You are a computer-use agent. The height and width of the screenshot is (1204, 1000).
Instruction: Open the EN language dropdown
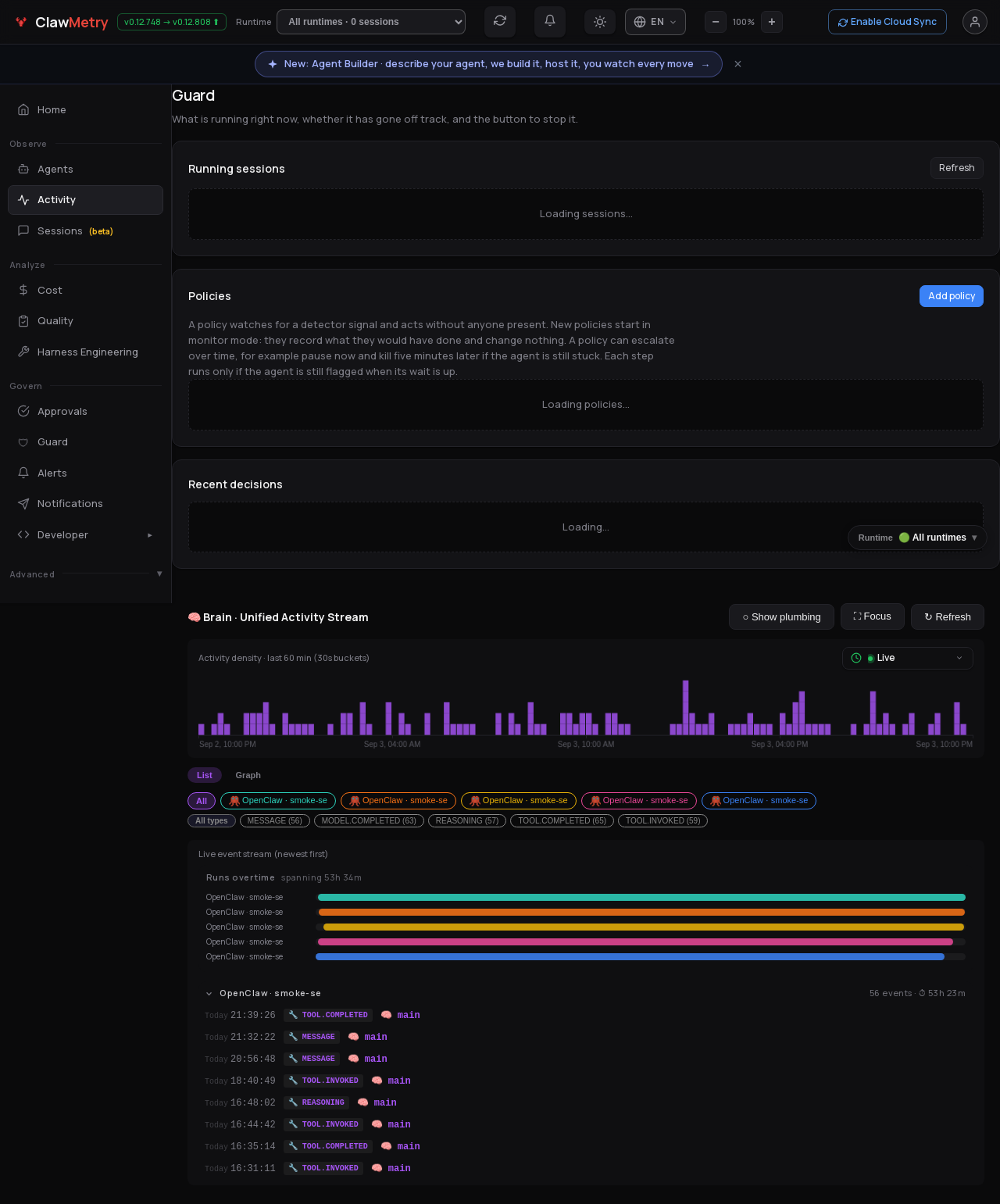coord(655,22)
